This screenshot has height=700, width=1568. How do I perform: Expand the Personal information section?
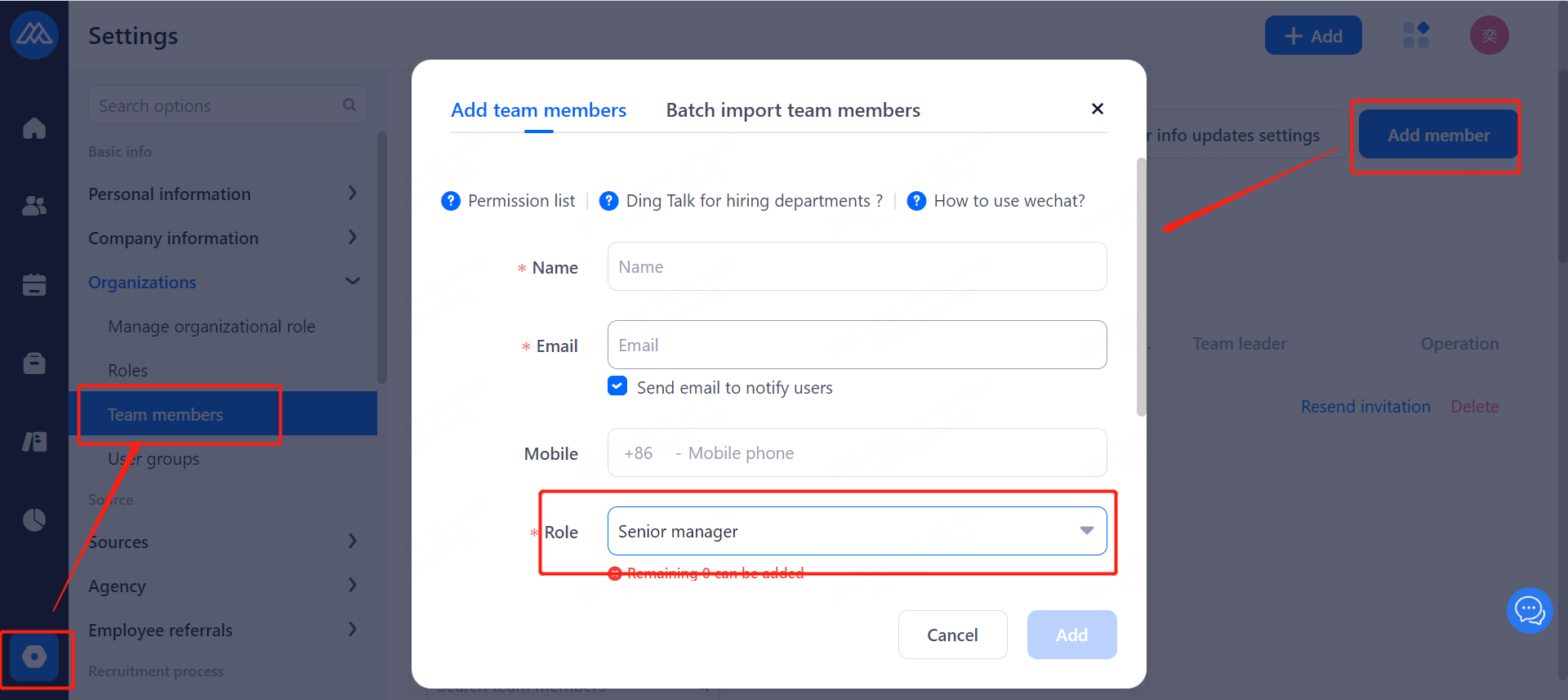click(352, 194)
